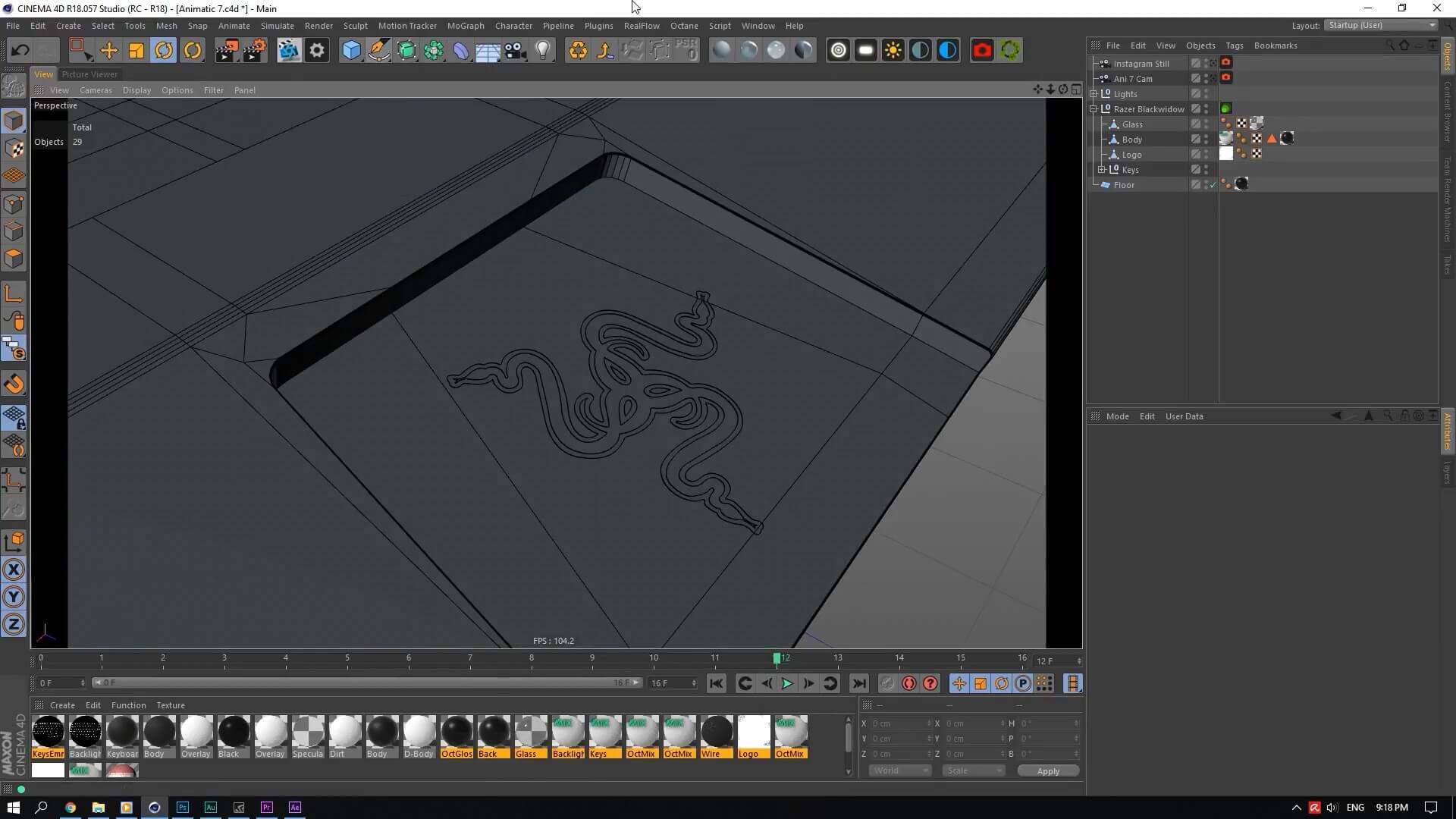Image resolution: width=1456 pixels, height=819 pixels.
Task: Select the Move tool in the top toolbar
Action: tap(108, 51)
